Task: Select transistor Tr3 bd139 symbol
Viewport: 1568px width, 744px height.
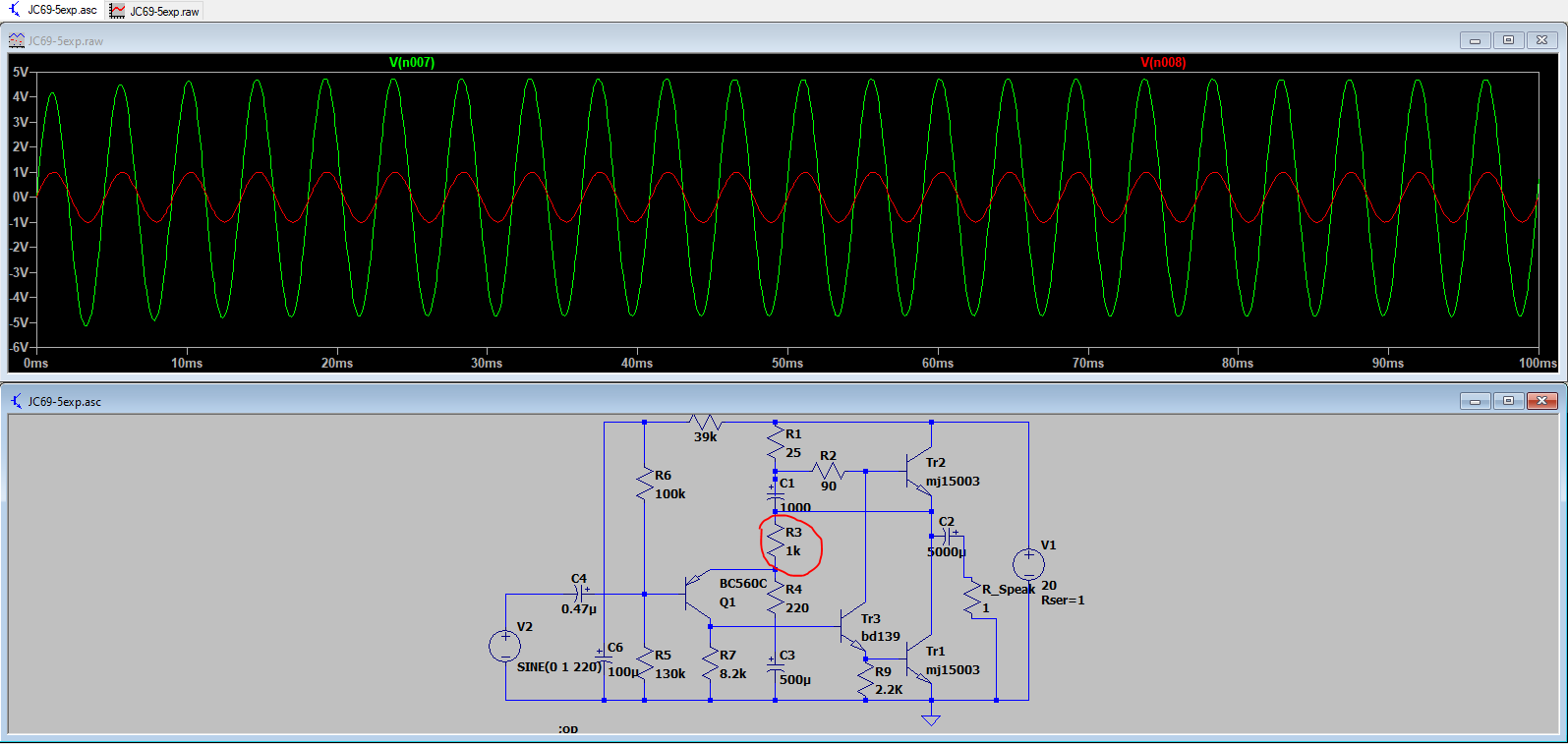Action: [853, 625]
